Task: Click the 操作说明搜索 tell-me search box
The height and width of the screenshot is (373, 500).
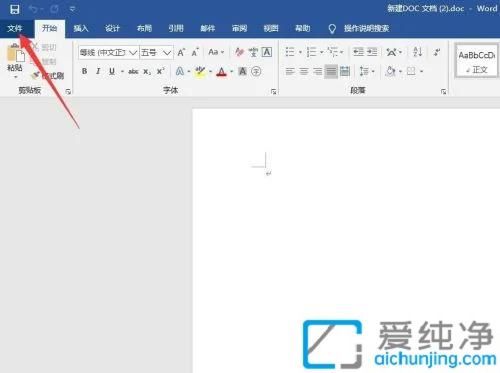Action: (x=366, y=29)
